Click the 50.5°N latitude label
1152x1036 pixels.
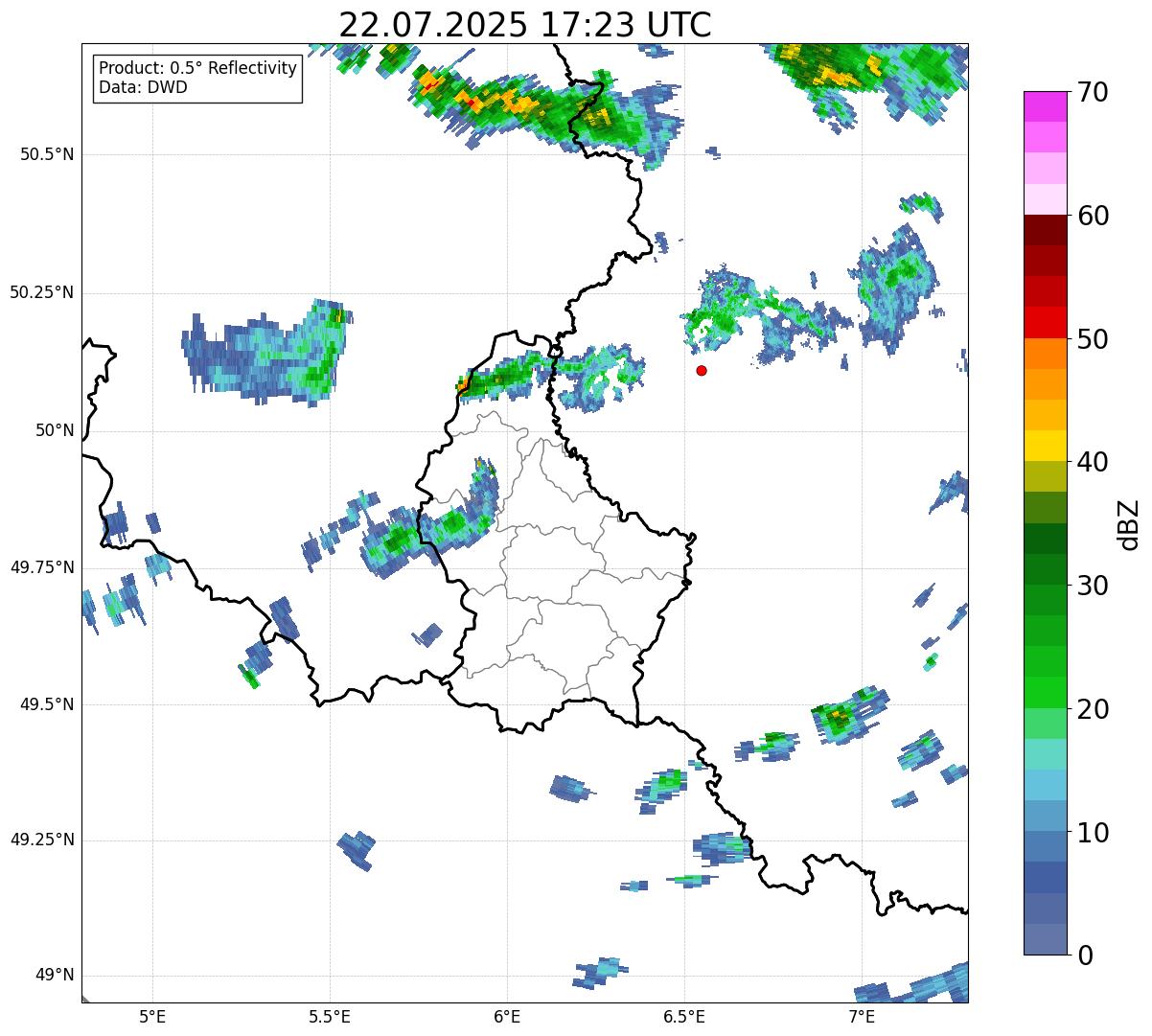47,154
